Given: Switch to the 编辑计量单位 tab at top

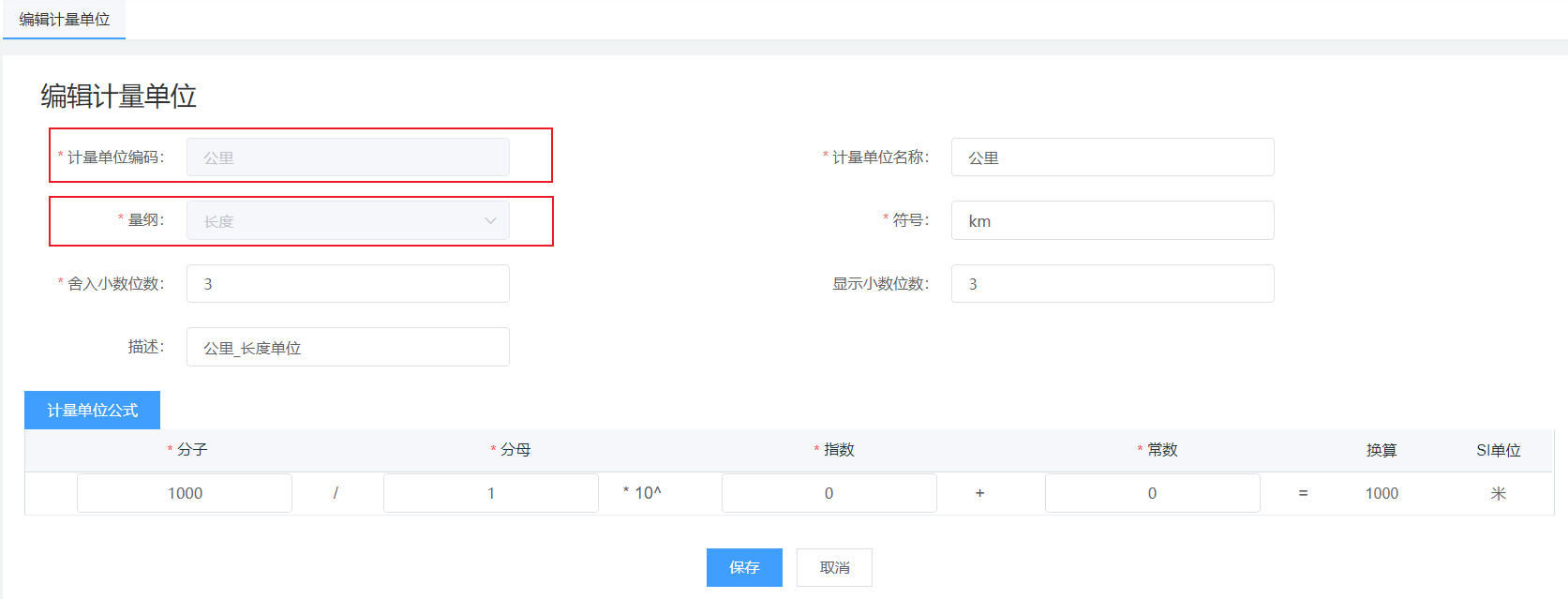Looking at the screenshot, I should click(64, 20).
